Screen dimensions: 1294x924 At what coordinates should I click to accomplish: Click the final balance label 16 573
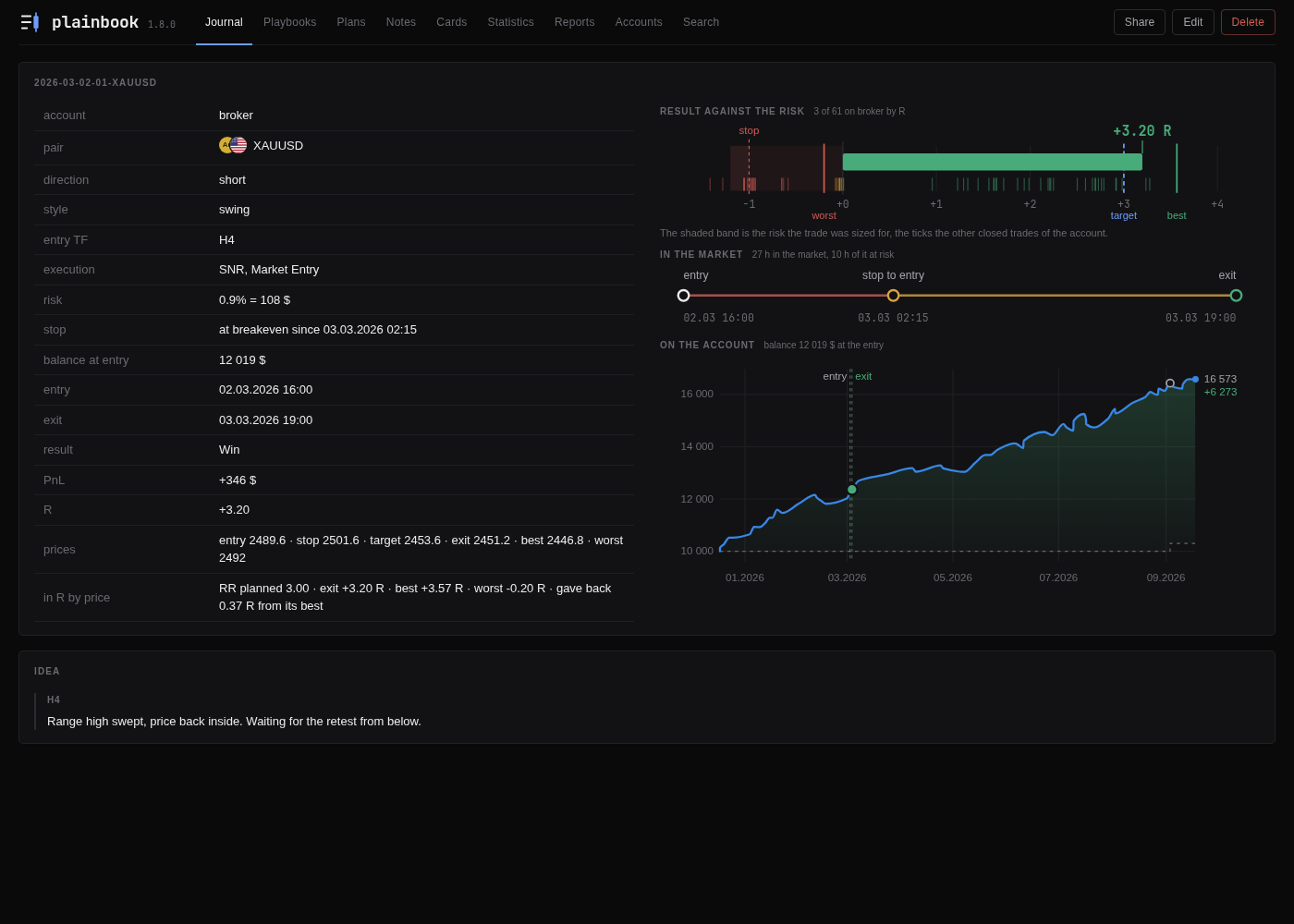pyautogui.click(x=1220, y=379)
